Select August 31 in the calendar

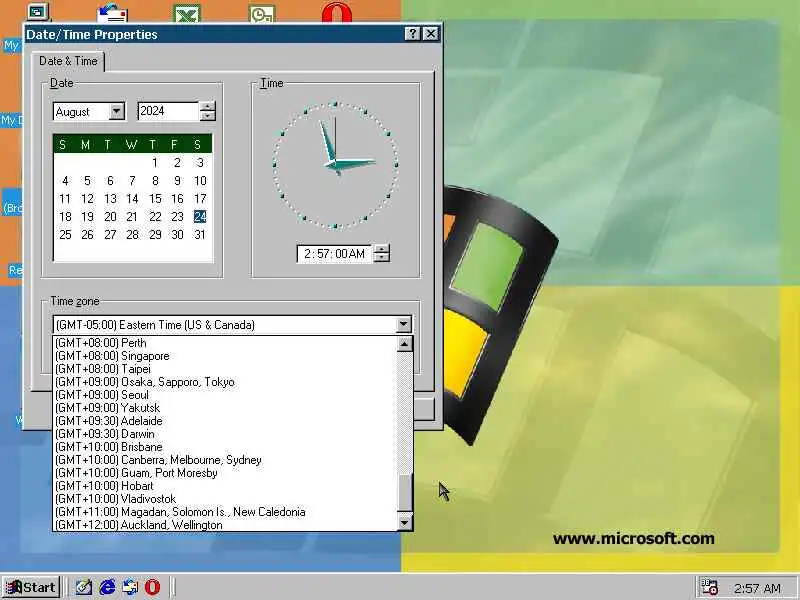point(200,235)
